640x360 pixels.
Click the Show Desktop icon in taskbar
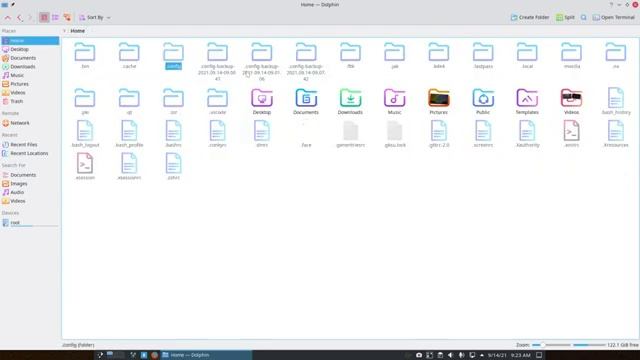point(539,355)
